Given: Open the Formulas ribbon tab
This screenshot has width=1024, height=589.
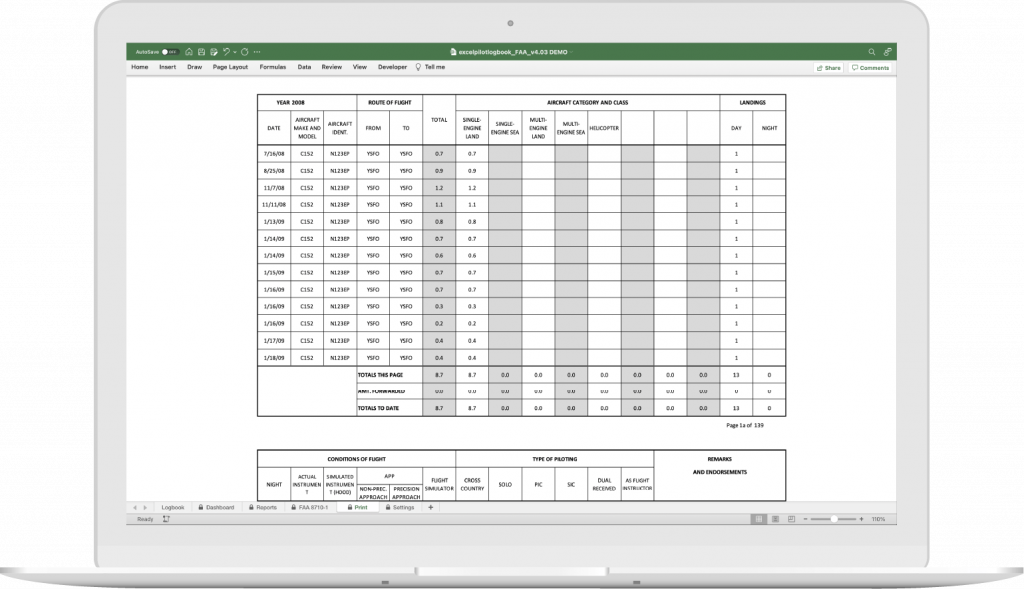Looking at the screenshot, I should click(272, 67).
